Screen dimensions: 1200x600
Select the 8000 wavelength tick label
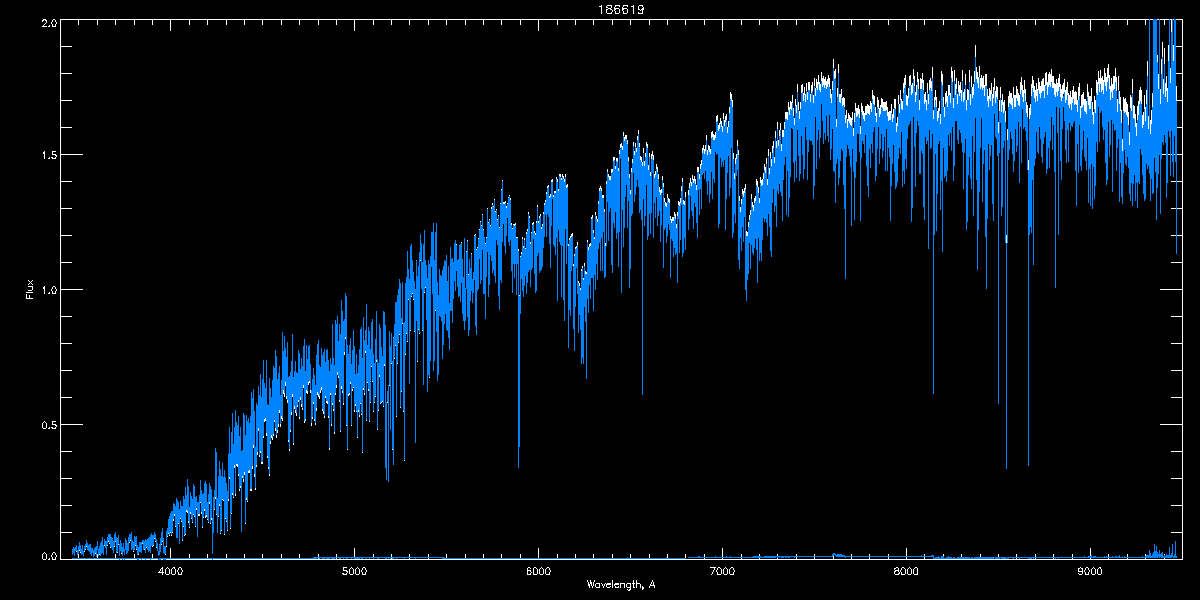click(906, 571)
